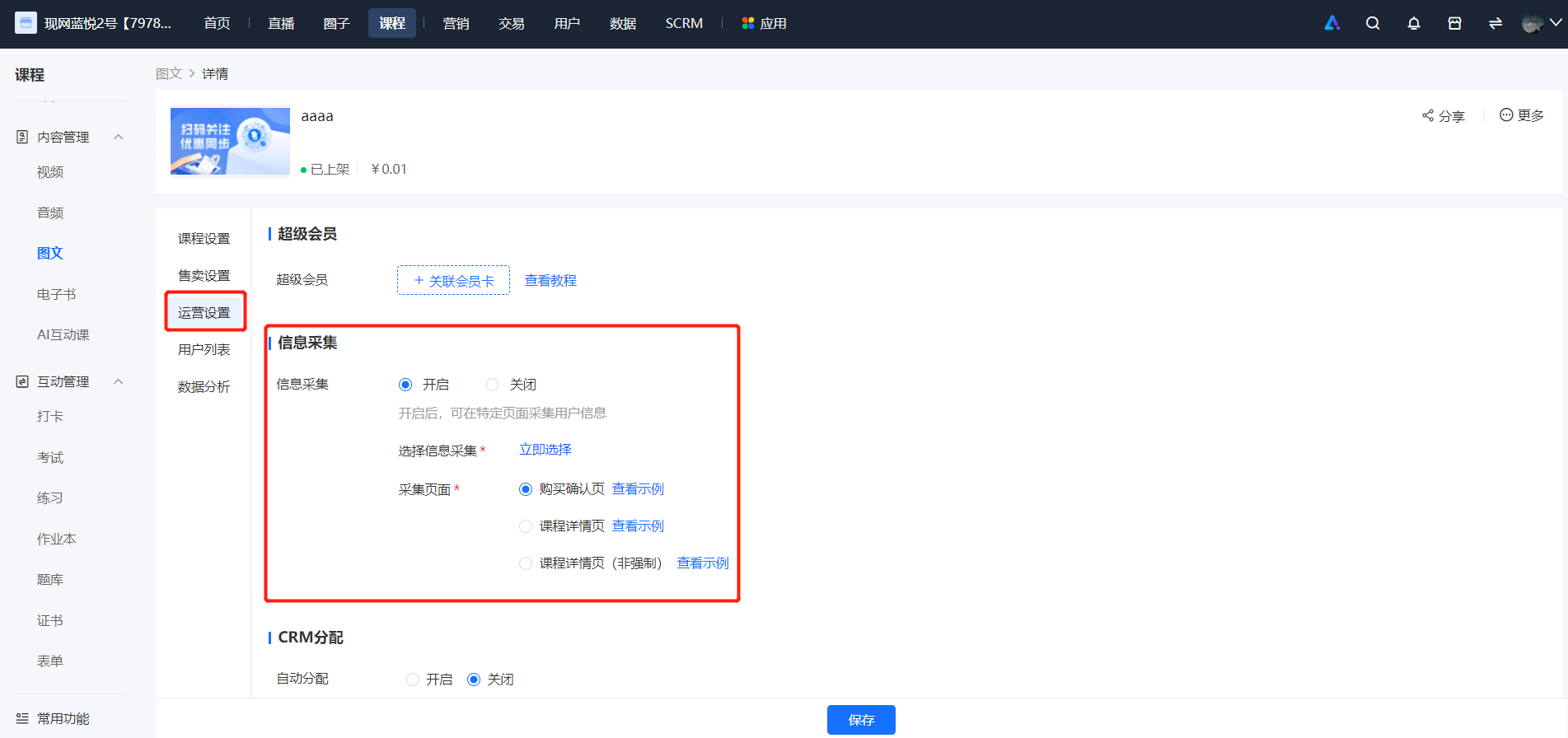Open the user avatar dropdown

[x=1542, y=23]
